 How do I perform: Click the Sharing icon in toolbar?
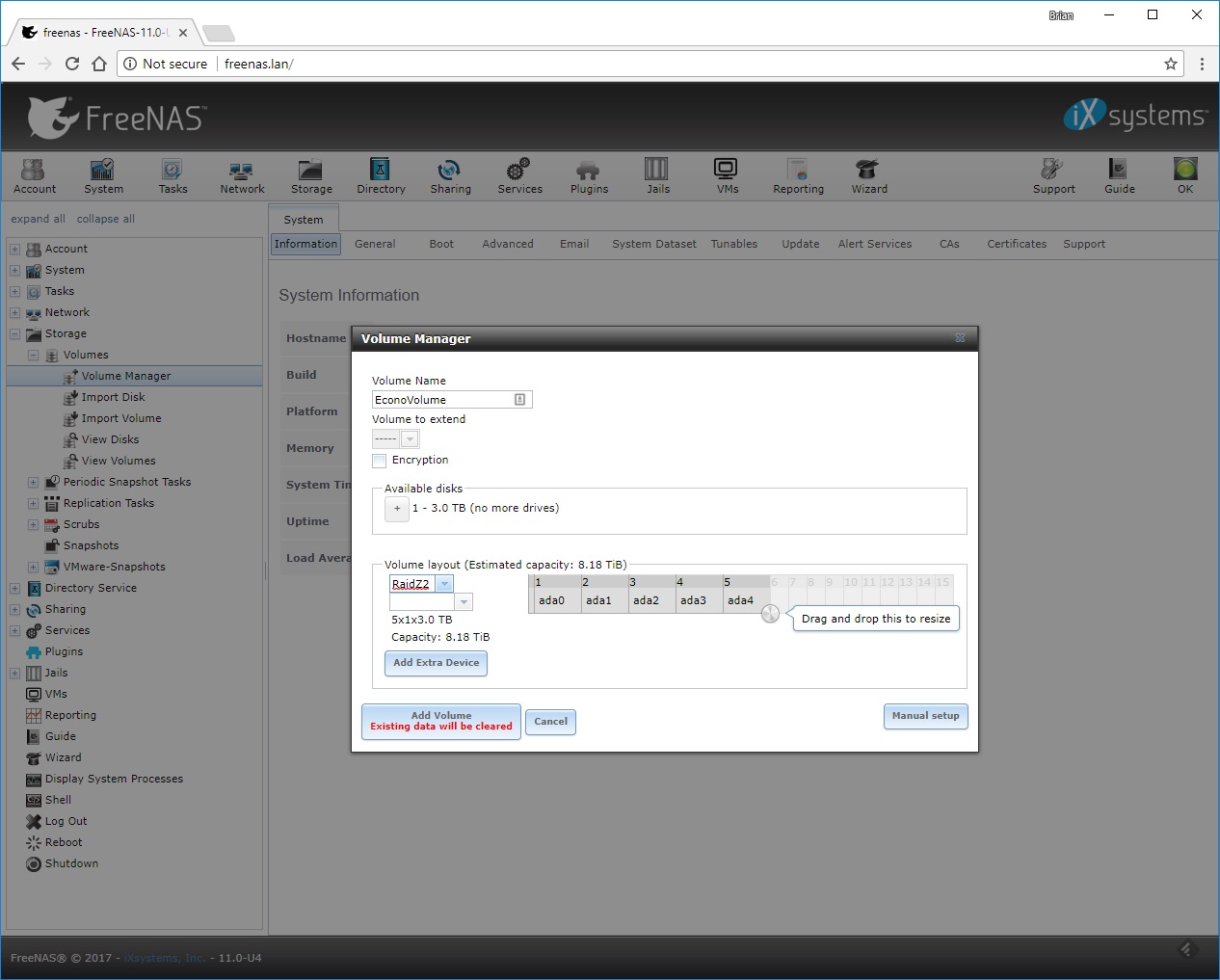click(450, 176)
